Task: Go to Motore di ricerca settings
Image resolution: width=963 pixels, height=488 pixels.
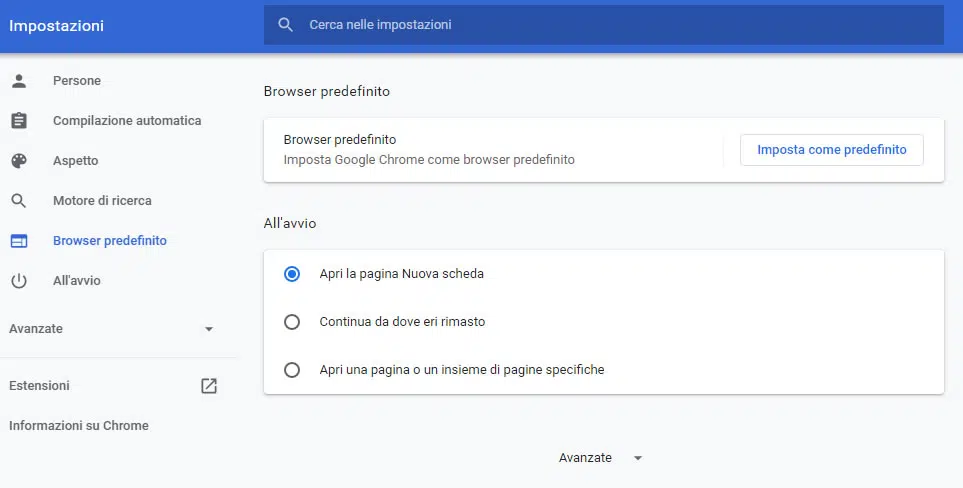Action: point(102,201)
